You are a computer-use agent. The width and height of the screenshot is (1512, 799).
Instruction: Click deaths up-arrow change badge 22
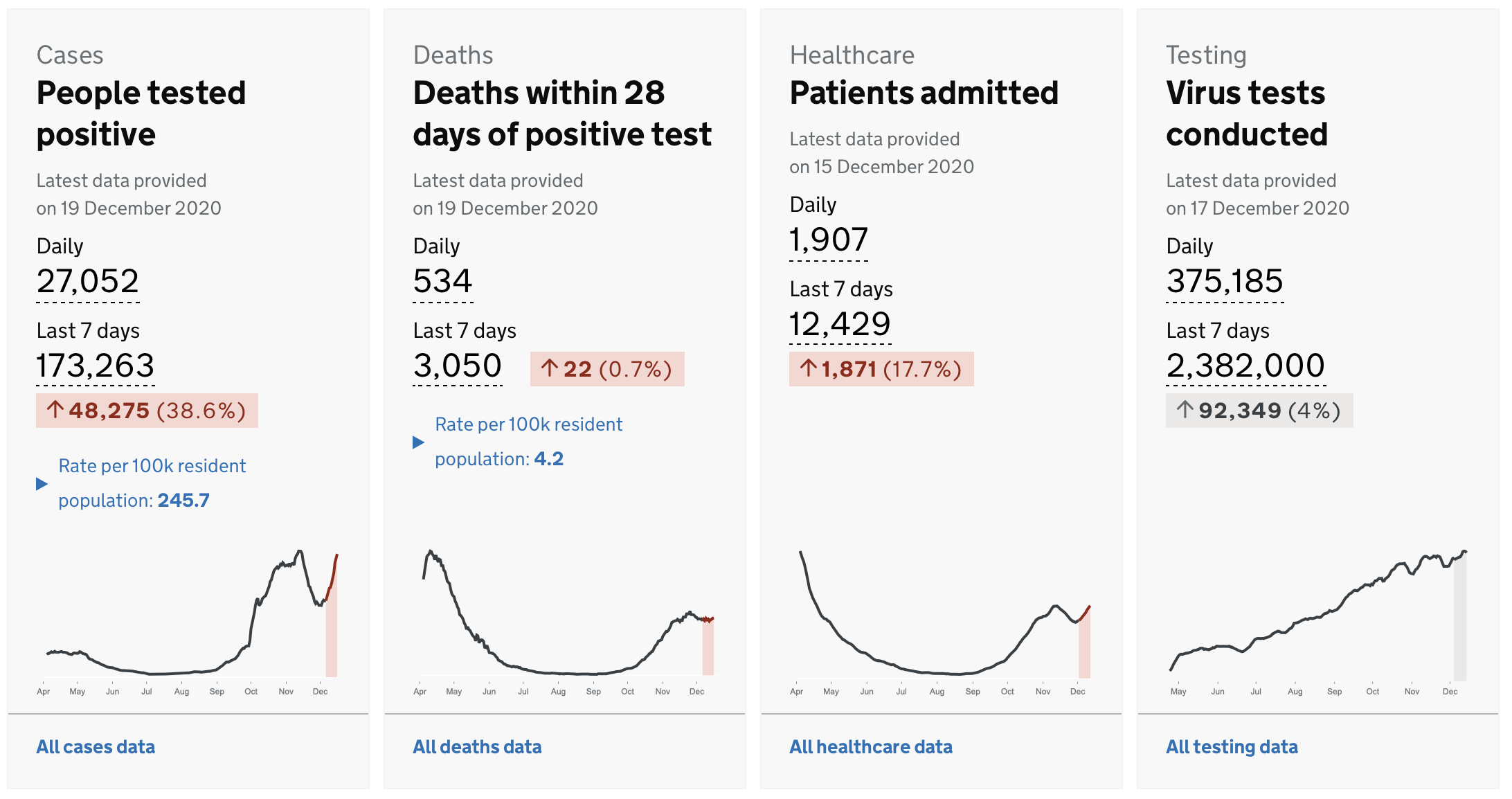pyautogui.click(x=607, y=369)
